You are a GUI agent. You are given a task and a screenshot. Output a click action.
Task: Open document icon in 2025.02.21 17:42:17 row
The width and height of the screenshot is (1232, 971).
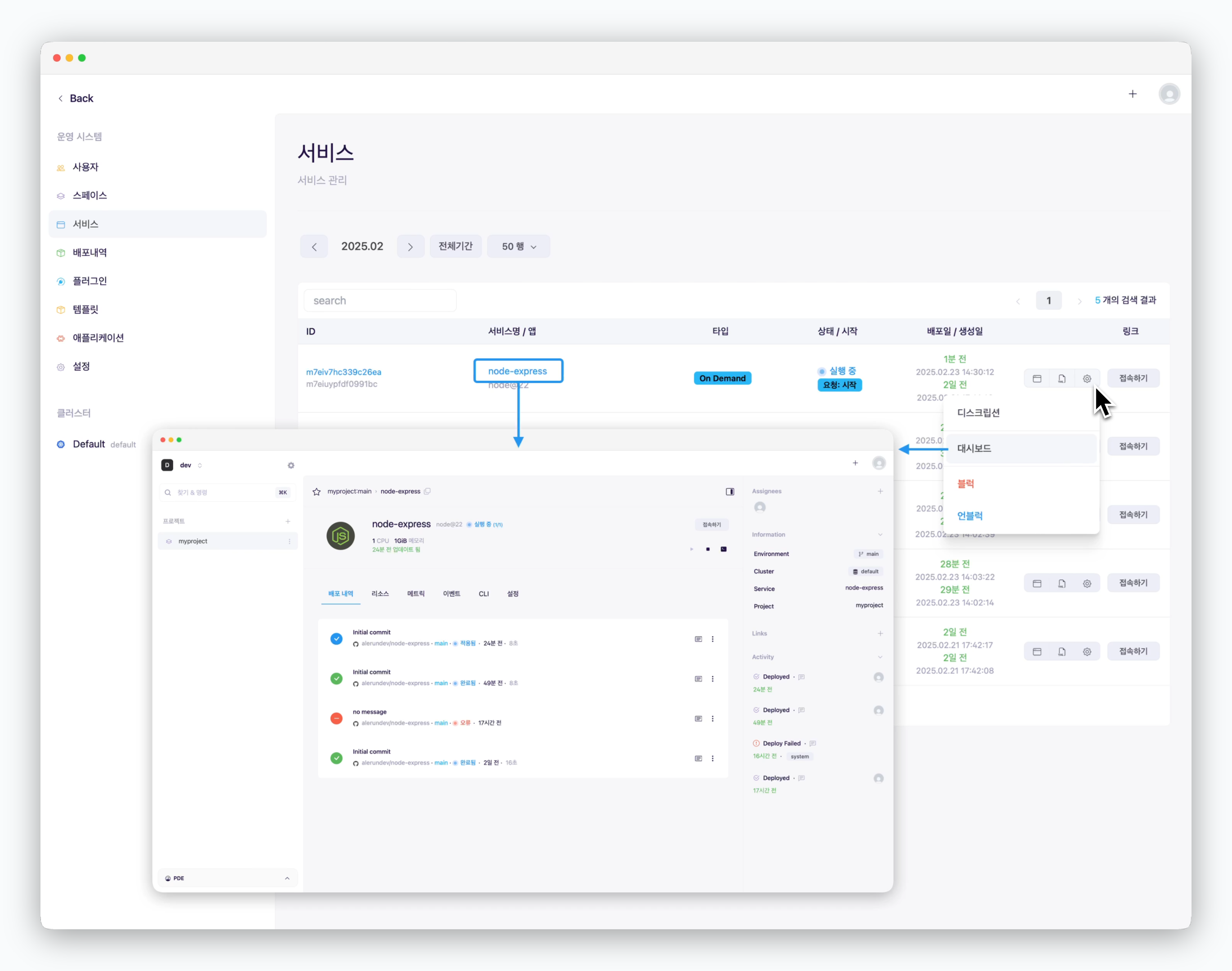click(1062, 651)
